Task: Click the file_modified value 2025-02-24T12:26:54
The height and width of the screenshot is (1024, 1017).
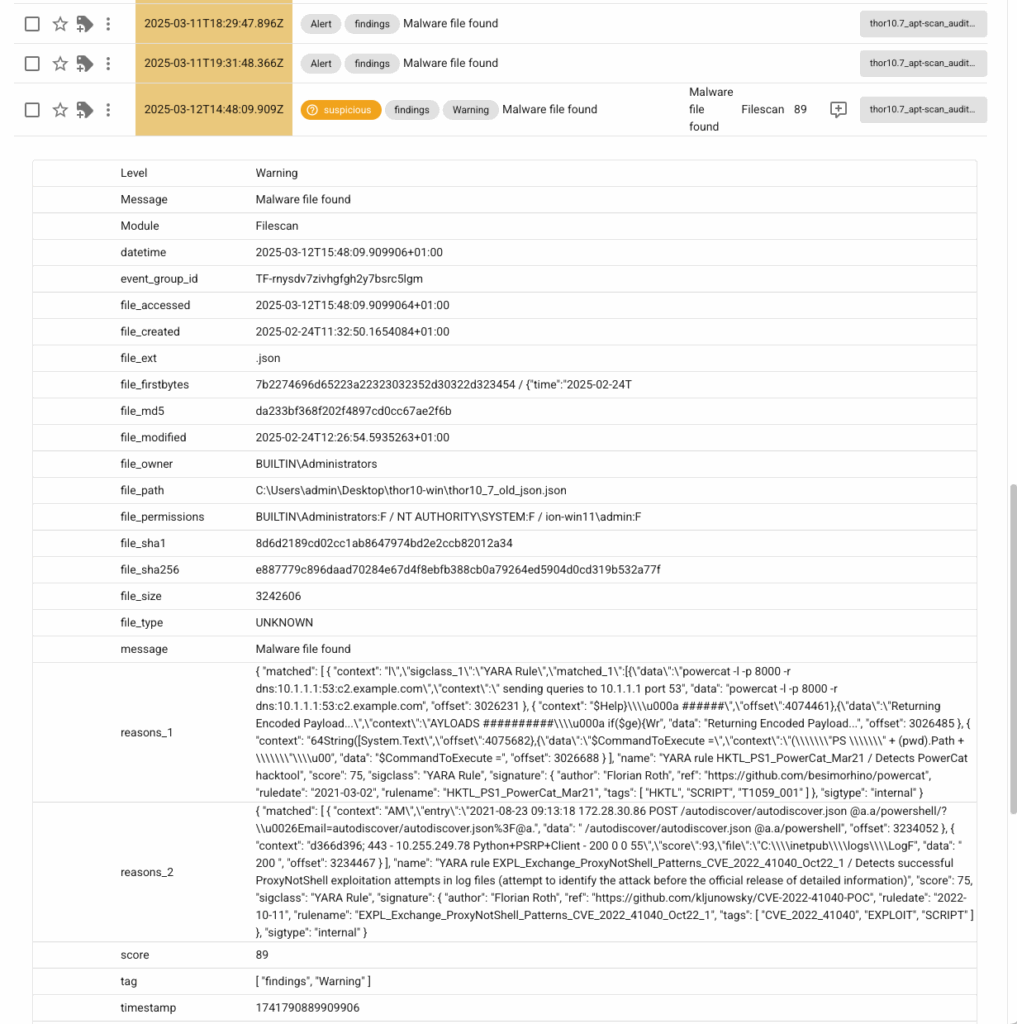Action: click(352, 438)
